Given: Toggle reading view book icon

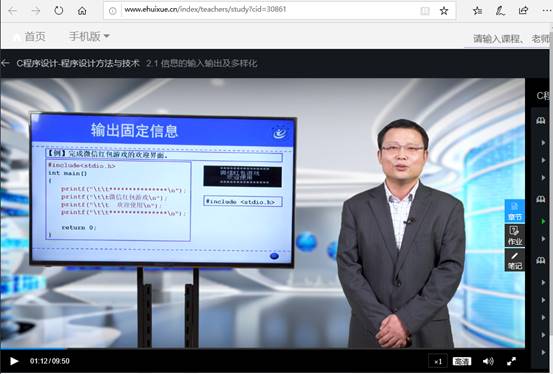Looking at the screenshot, I should tap(425, 11).
